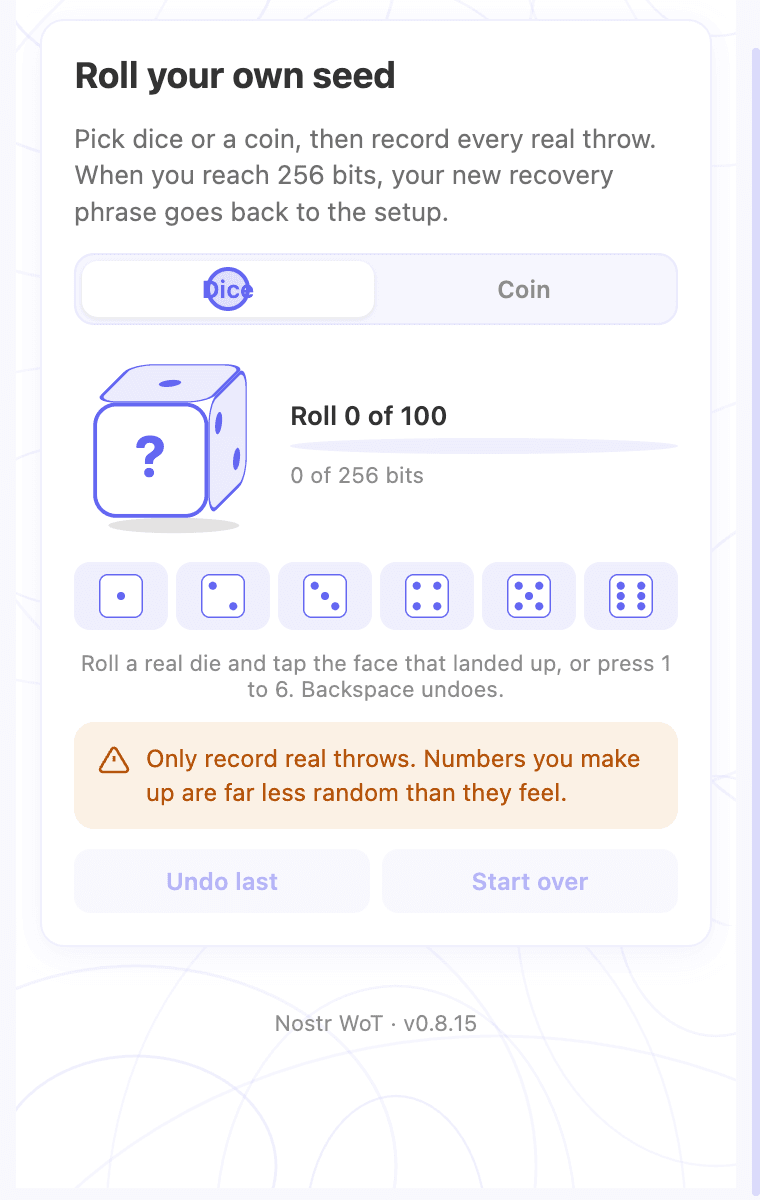Select the three-pip die face
Screen dimensions: 760x1200
point(325,596)
